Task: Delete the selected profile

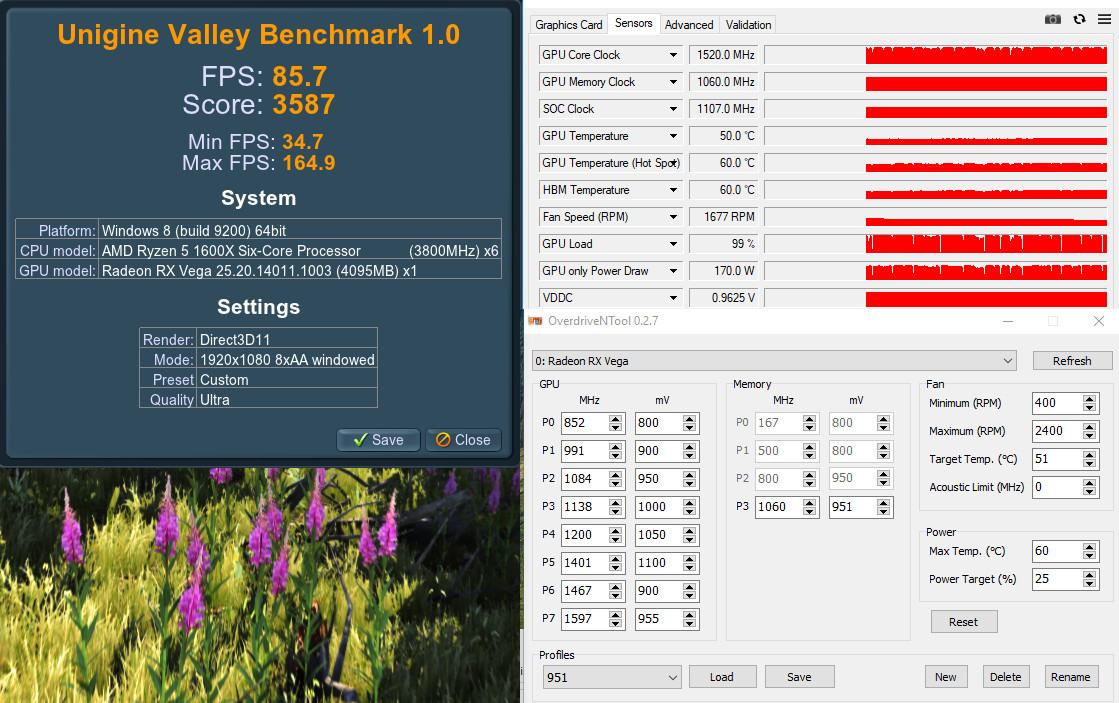Action: coord(1006,677)
